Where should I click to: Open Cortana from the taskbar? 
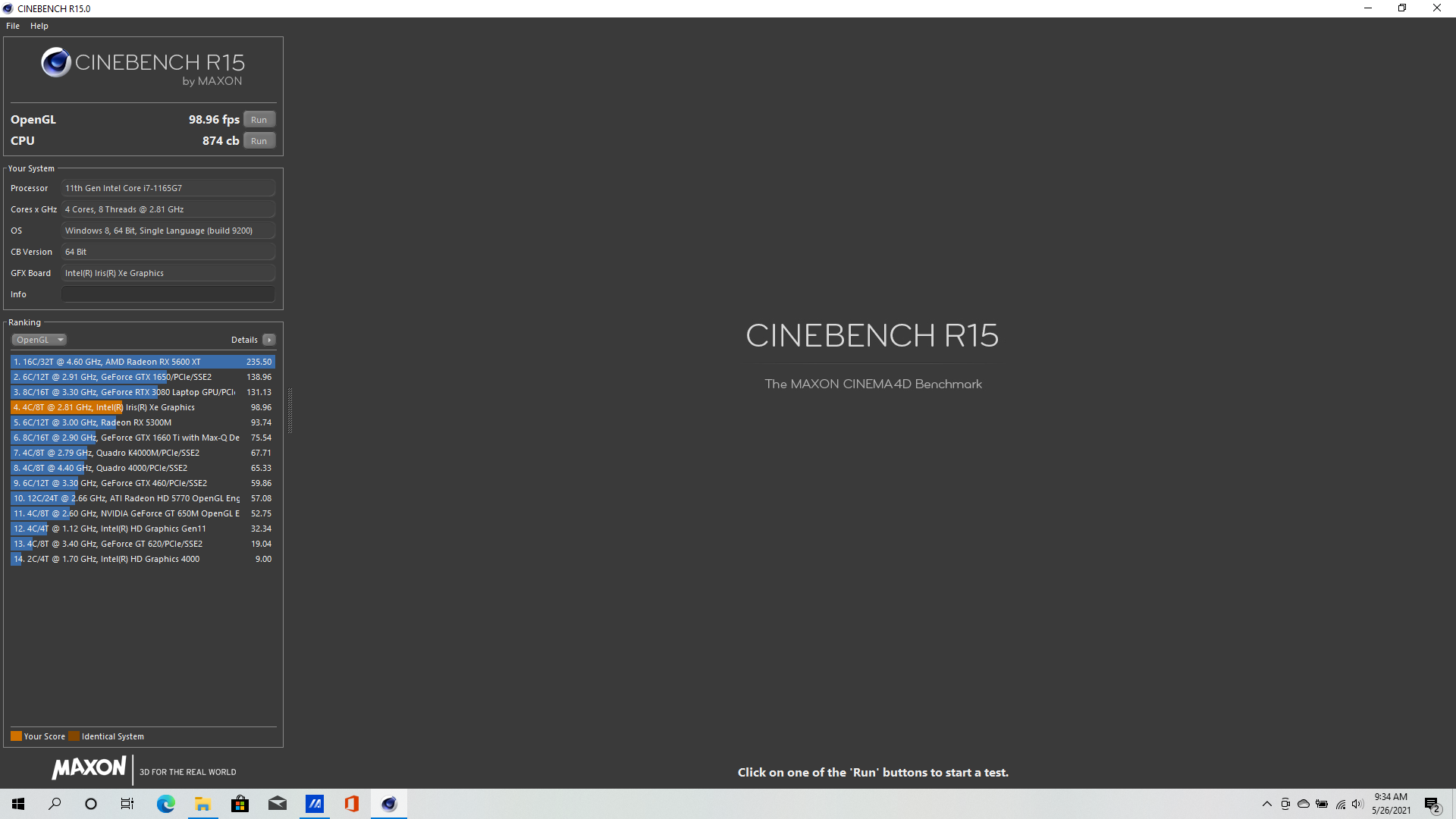[x=91, y=804]
